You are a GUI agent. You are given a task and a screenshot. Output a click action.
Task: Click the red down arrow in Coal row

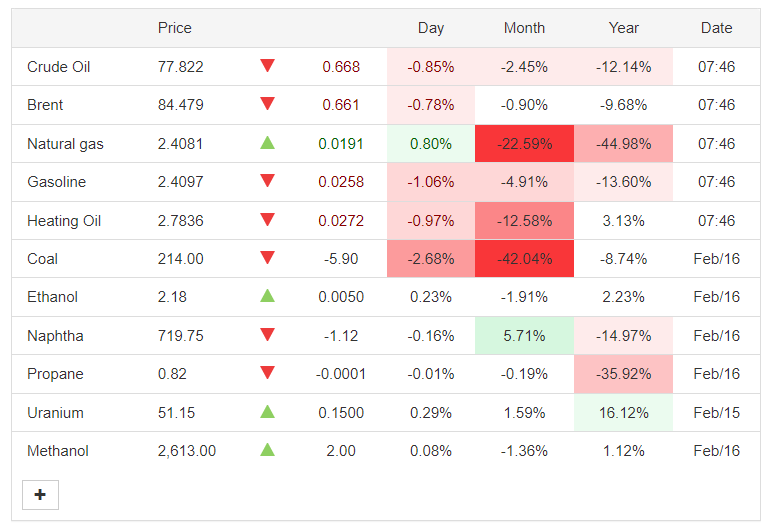click(x=267, y=257)
